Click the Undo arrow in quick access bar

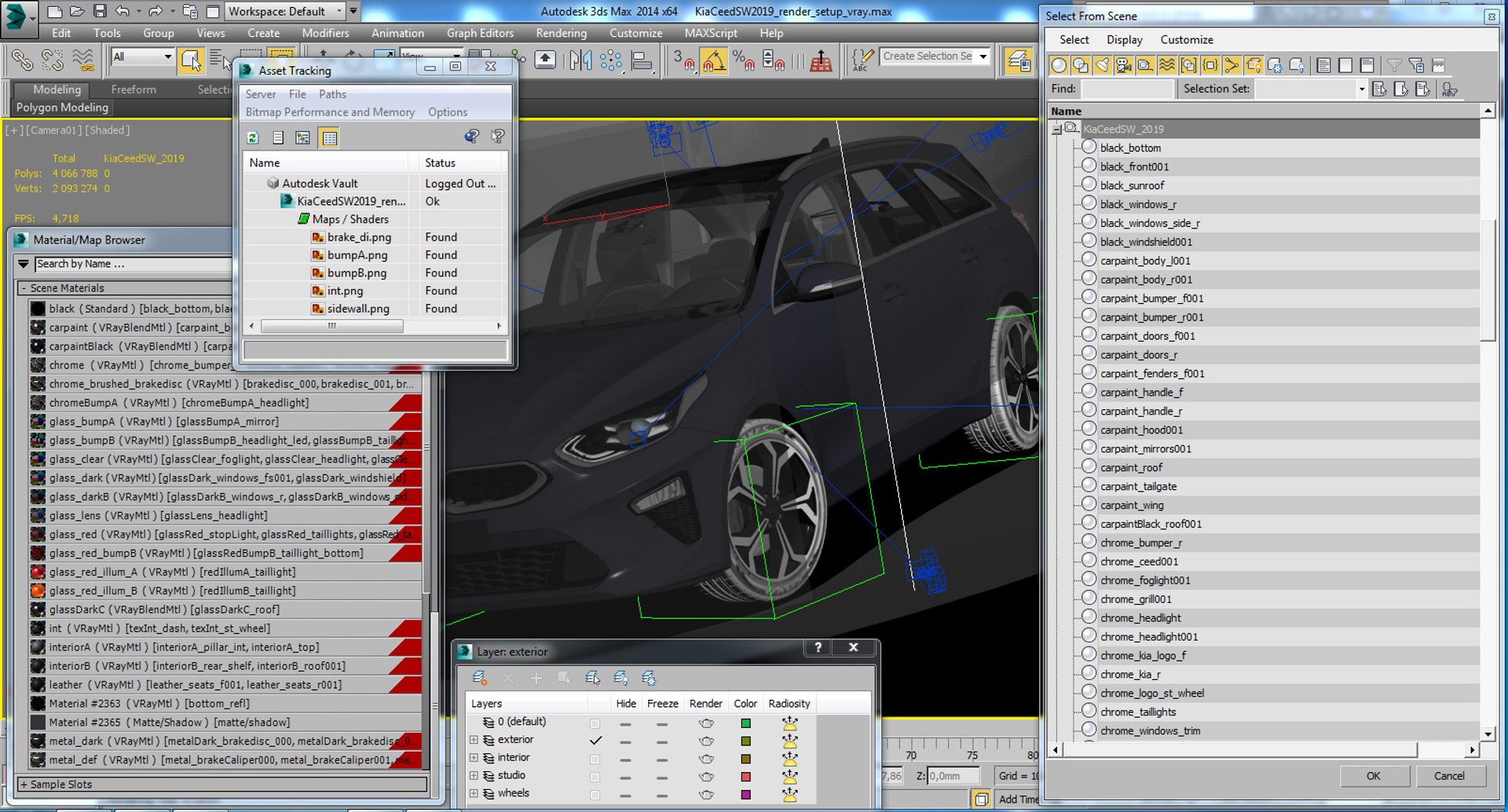click(x=122, y=11)
